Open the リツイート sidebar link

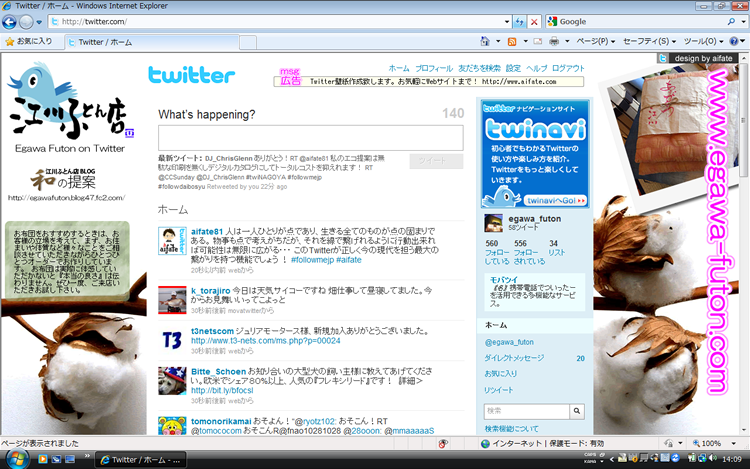(498, 390)
